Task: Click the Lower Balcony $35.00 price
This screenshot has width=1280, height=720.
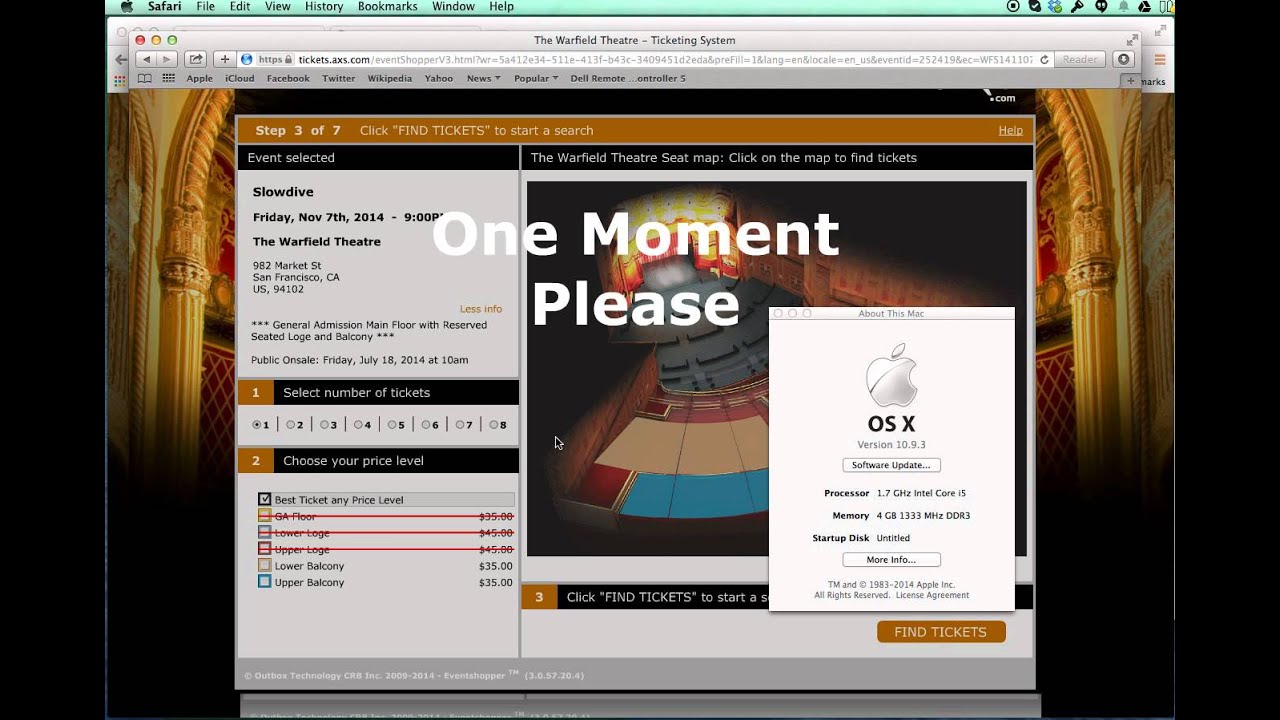Action: 496,566
